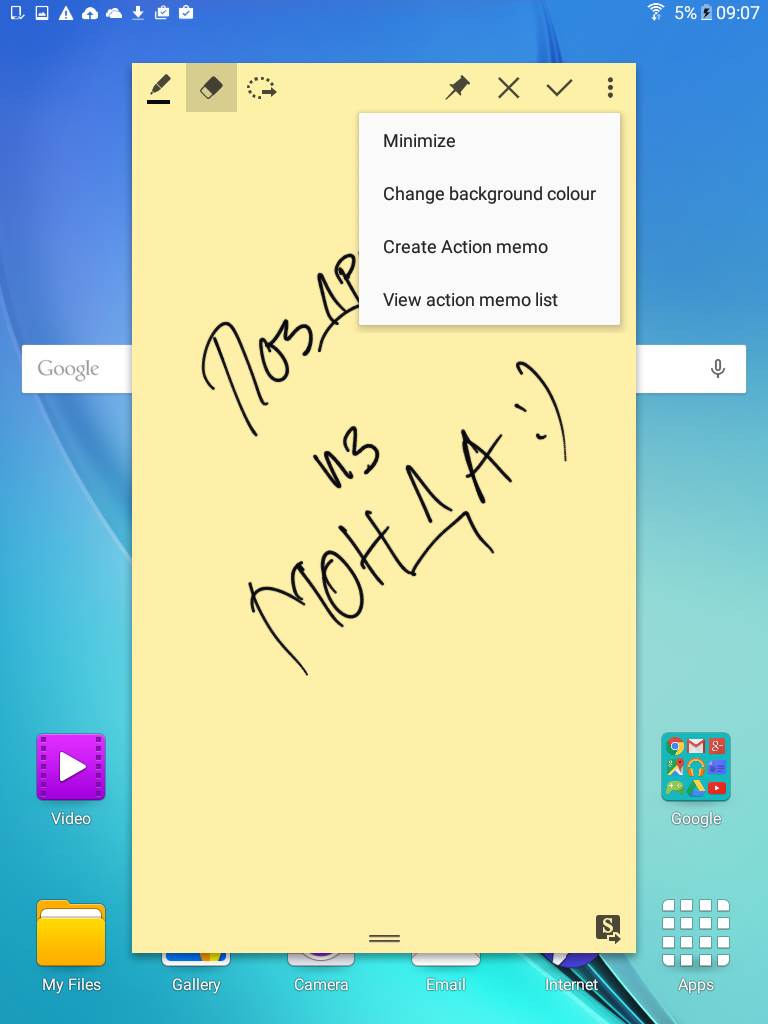Tap the three-dot more options icon
Screen dimensions: 768x1024
(610, 88)
